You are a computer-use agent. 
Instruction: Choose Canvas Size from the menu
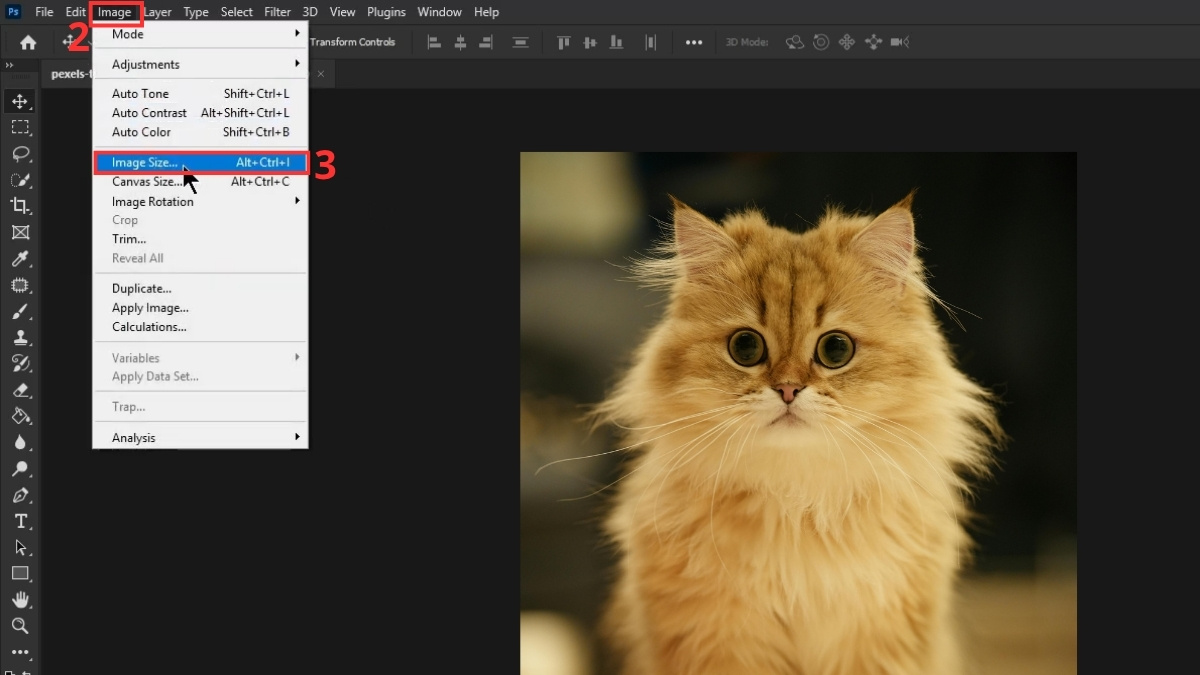200,182
